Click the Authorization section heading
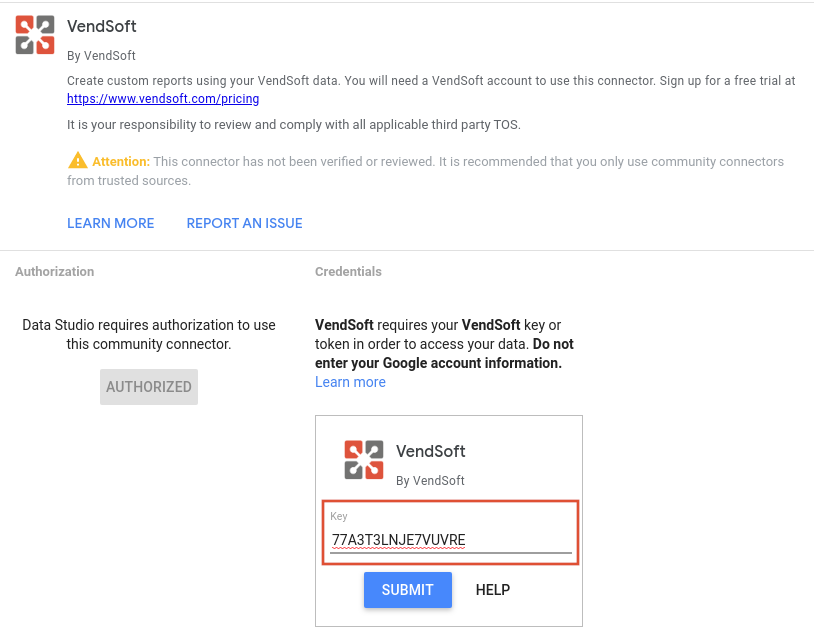Viewport: 814px width, 644px height. (55, 271)
